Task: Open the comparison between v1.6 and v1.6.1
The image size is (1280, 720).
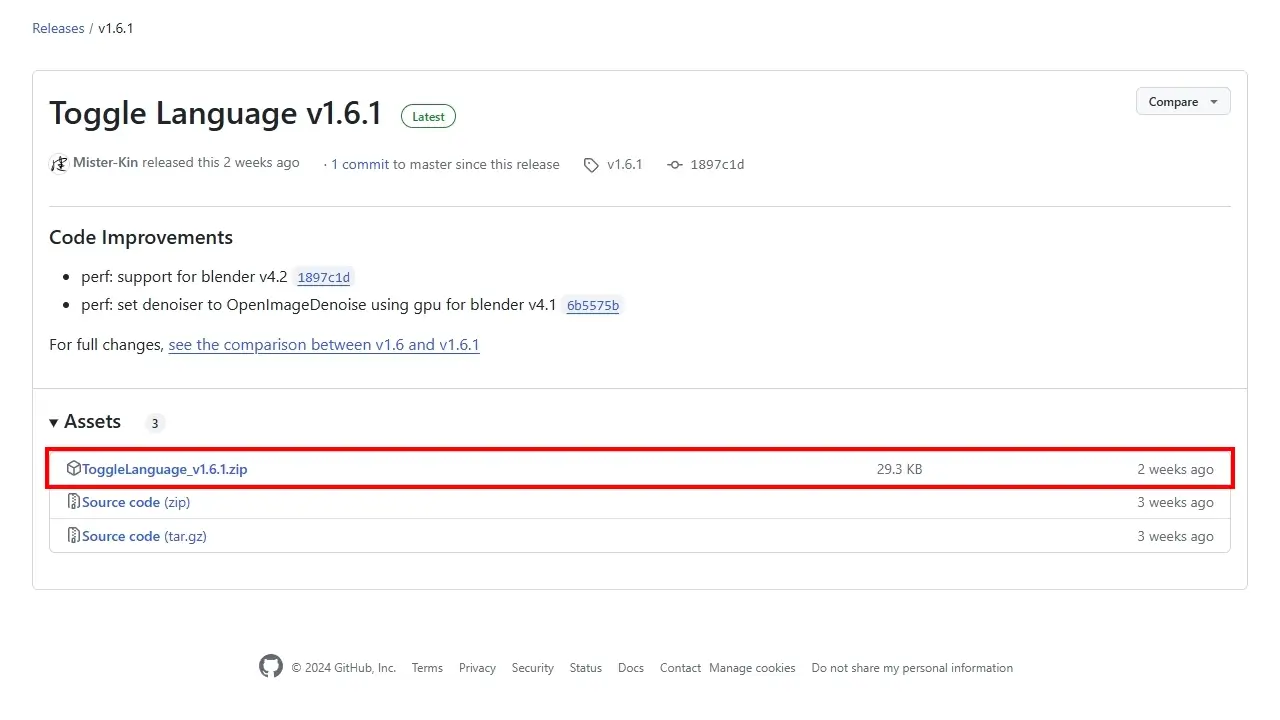Action: pyautogui.click(x=324, y=345)
